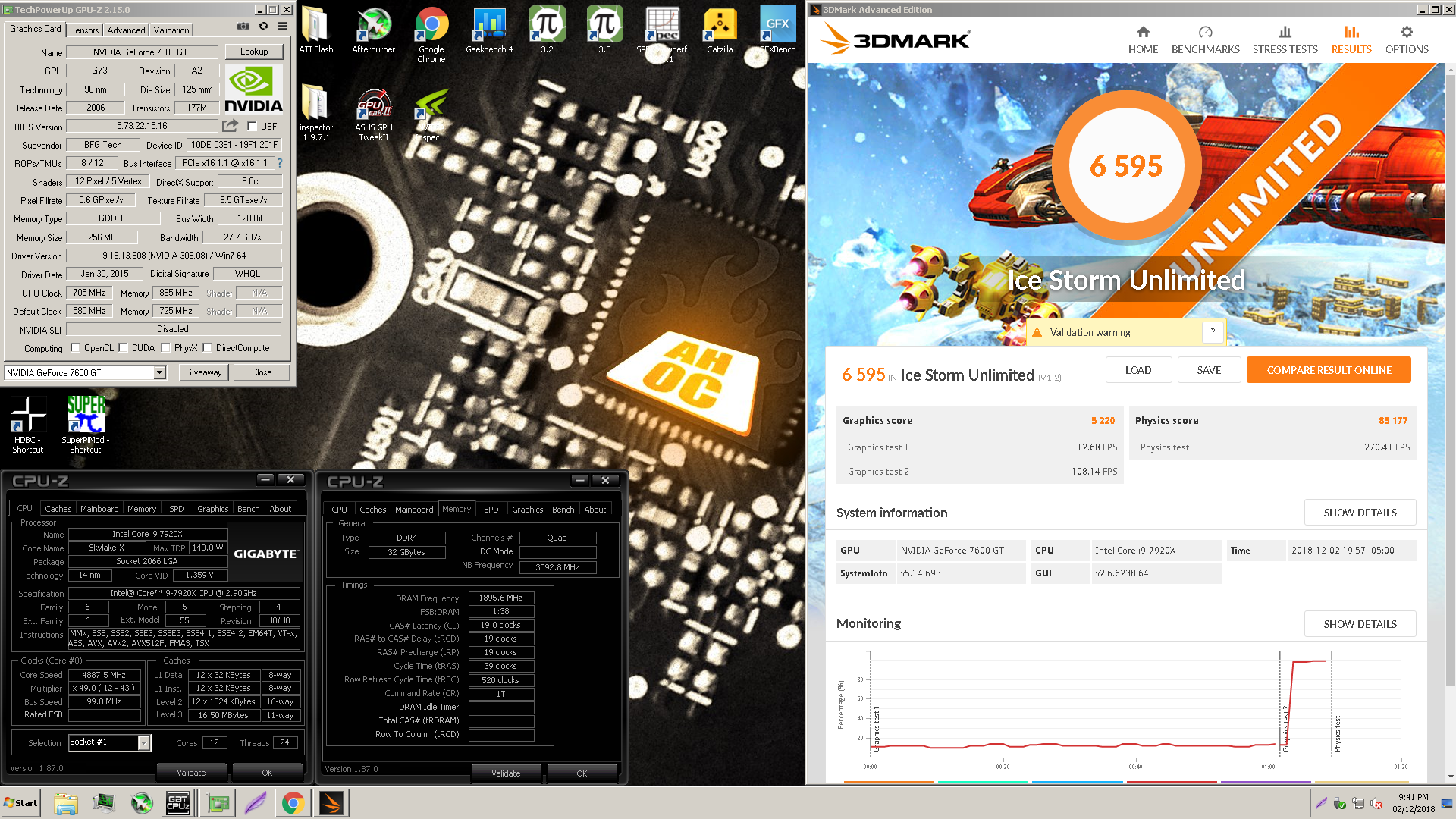Toggle the DirectCompute checkbox
The width and height of the screenshot is (1456, 819).
207,348
